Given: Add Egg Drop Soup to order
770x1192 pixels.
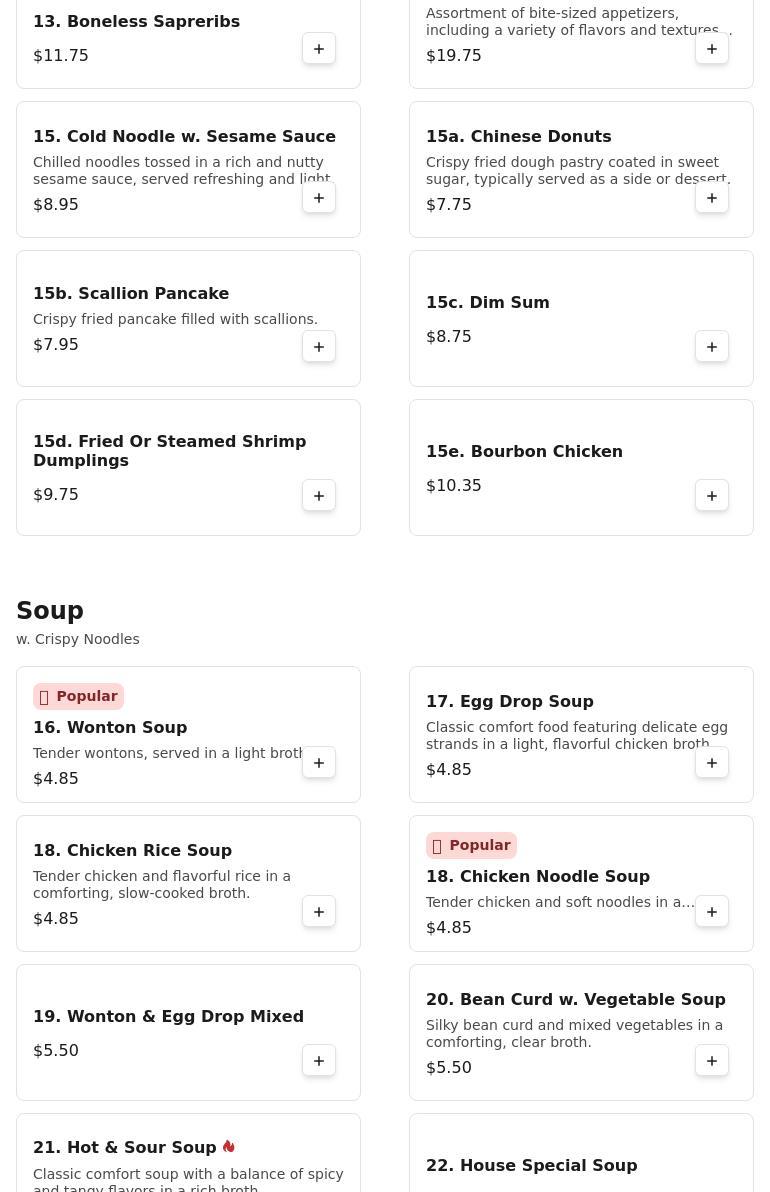Looking at the screenshot, I should (x=712, y=763).
